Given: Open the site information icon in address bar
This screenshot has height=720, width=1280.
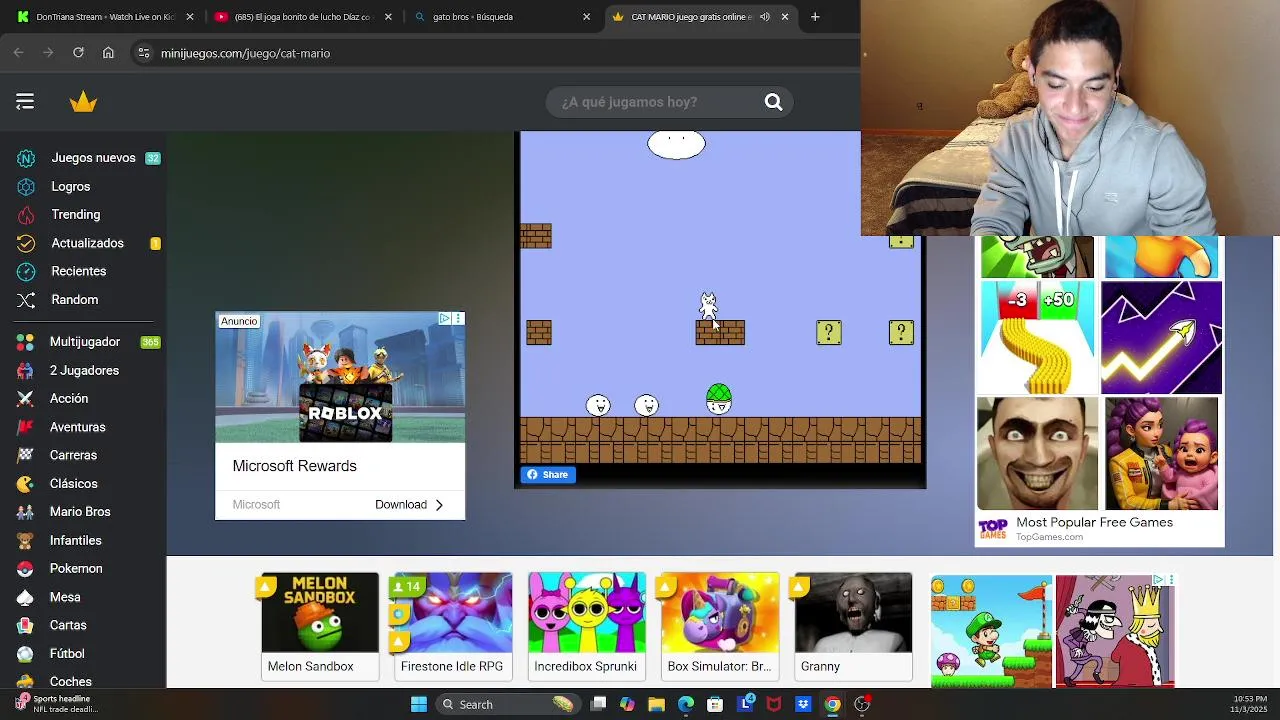Looking at the screenshot, I should click(x=144, y=53).
